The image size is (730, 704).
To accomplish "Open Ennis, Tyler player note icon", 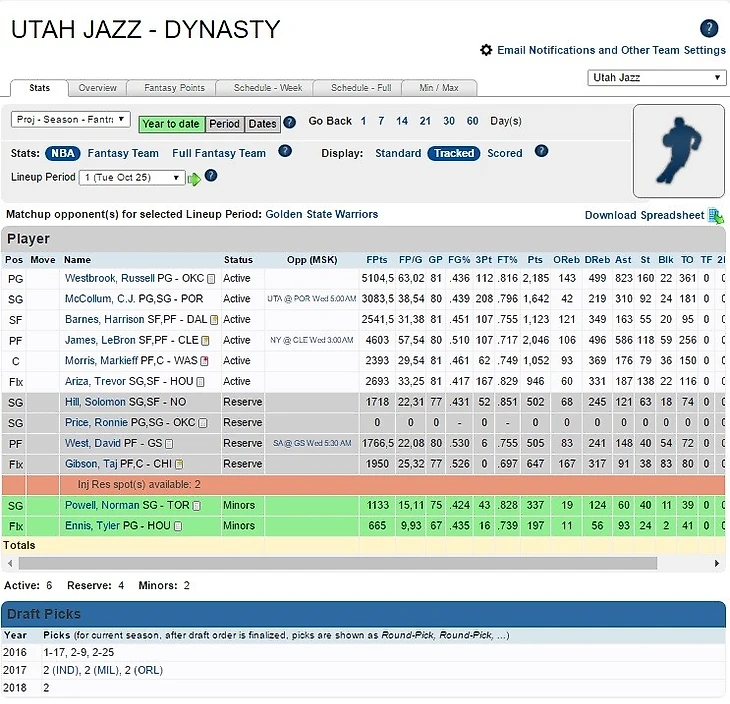I will point(178,526).
